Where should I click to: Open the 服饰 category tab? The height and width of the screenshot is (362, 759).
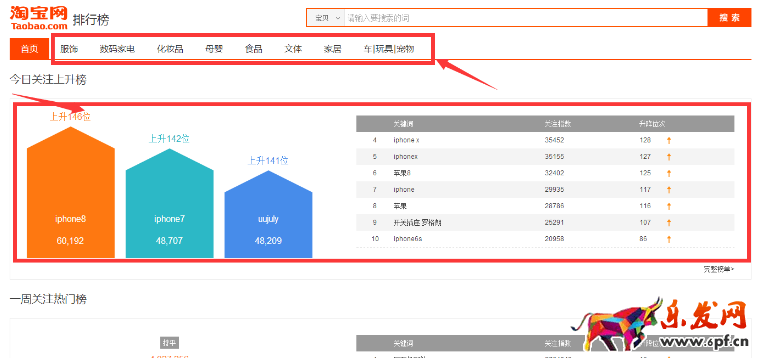tap(69, 49)
